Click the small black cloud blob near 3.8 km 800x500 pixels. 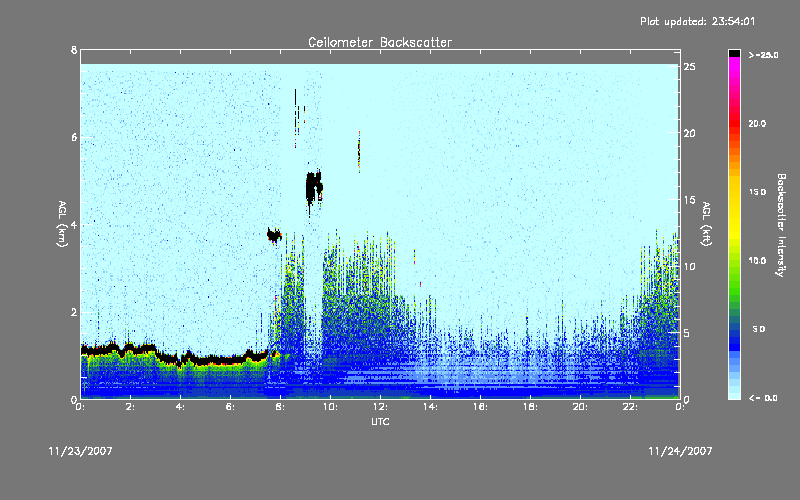click(x=274, y=235)
